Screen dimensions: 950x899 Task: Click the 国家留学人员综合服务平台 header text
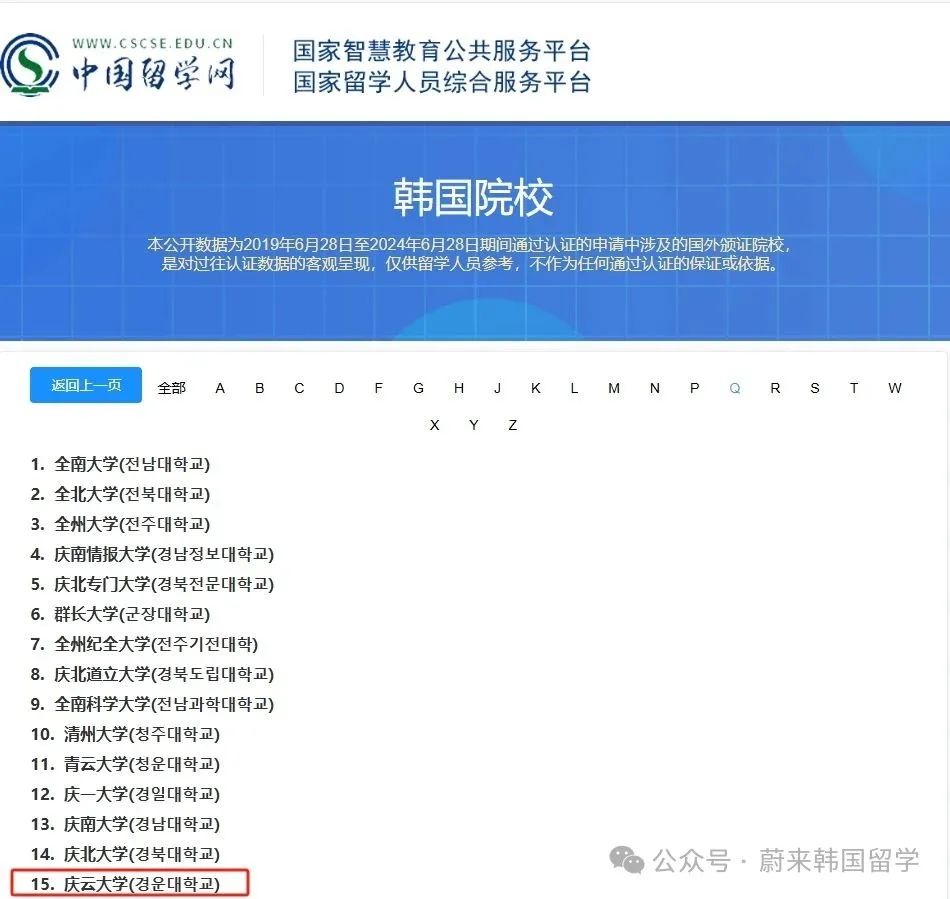point(442,82)
